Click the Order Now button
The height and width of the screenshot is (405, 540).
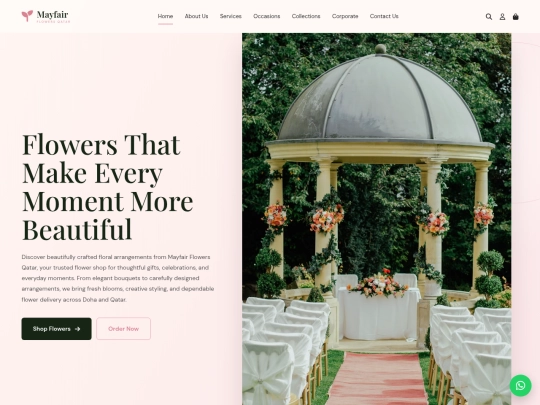tap(123, 329)
